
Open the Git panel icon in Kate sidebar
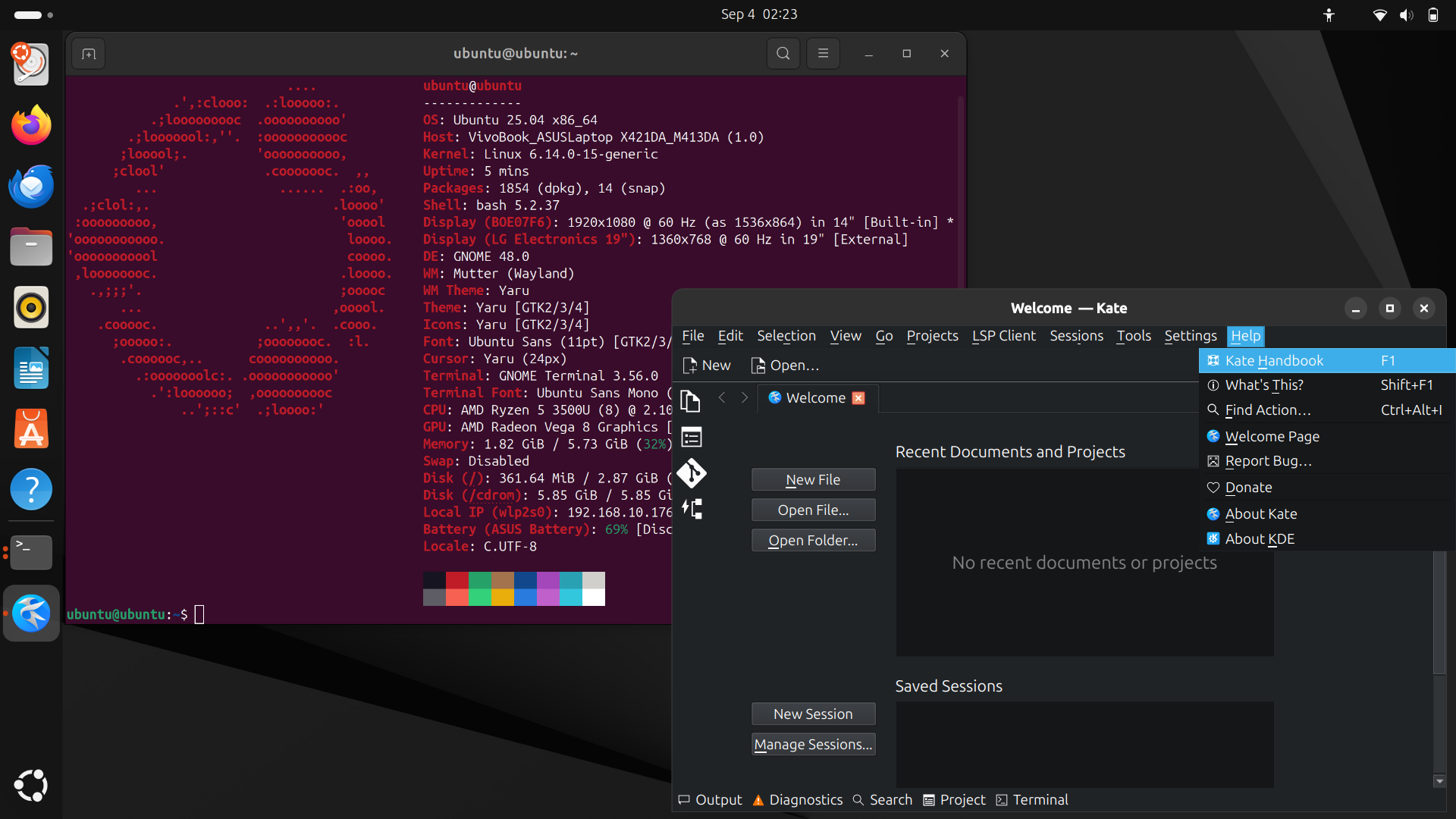[x=692, y=473]
